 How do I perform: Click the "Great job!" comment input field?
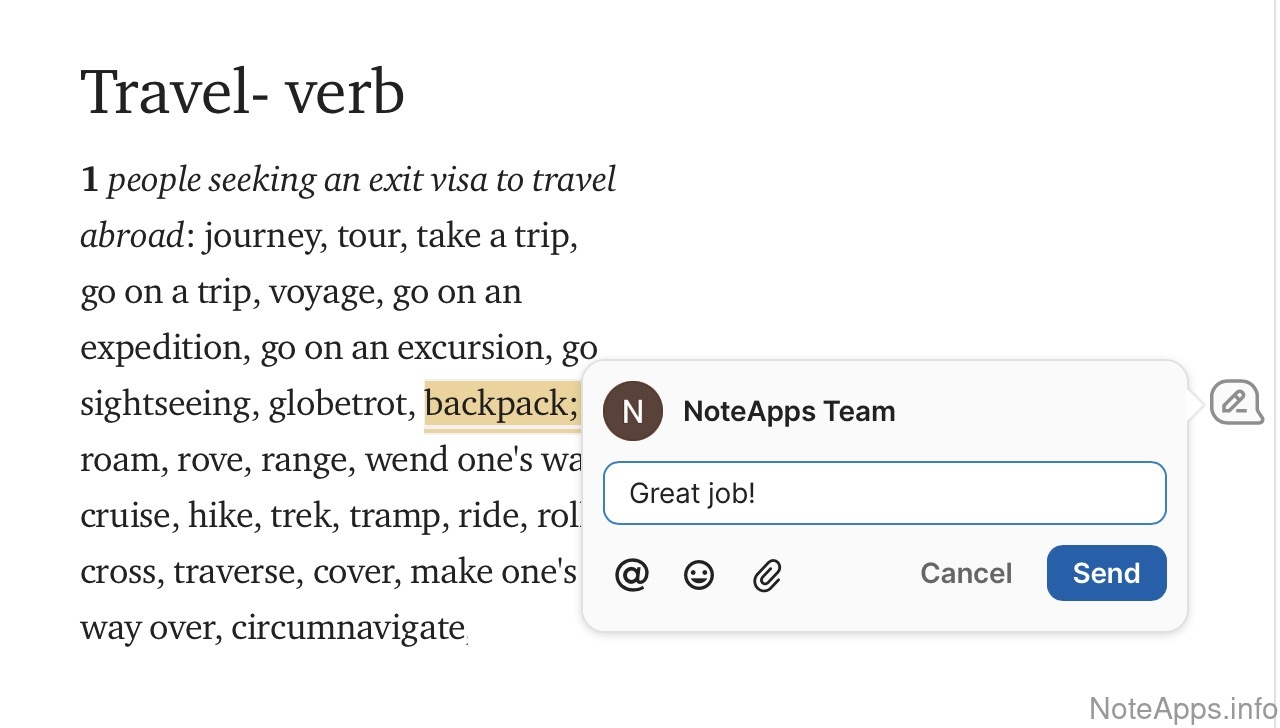[884, 493]
